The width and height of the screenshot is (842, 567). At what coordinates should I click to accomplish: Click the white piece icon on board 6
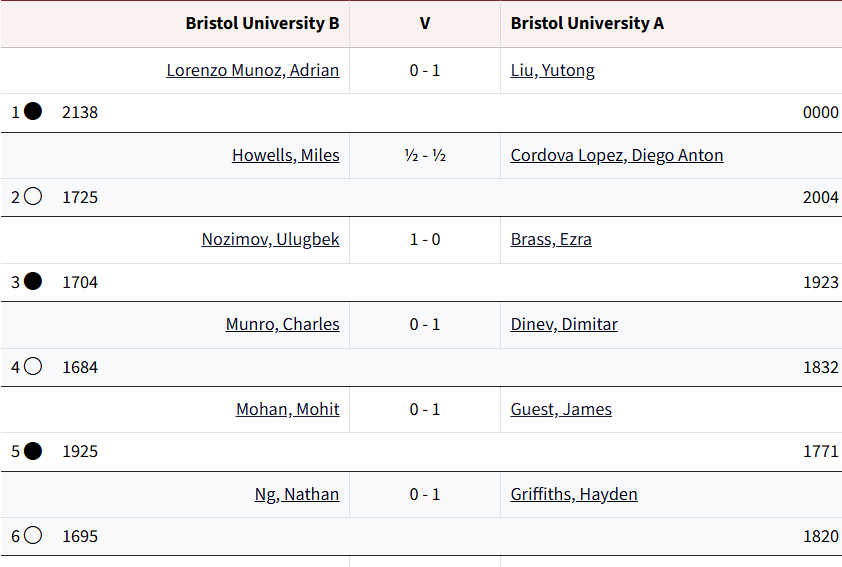tap(33, 536)
